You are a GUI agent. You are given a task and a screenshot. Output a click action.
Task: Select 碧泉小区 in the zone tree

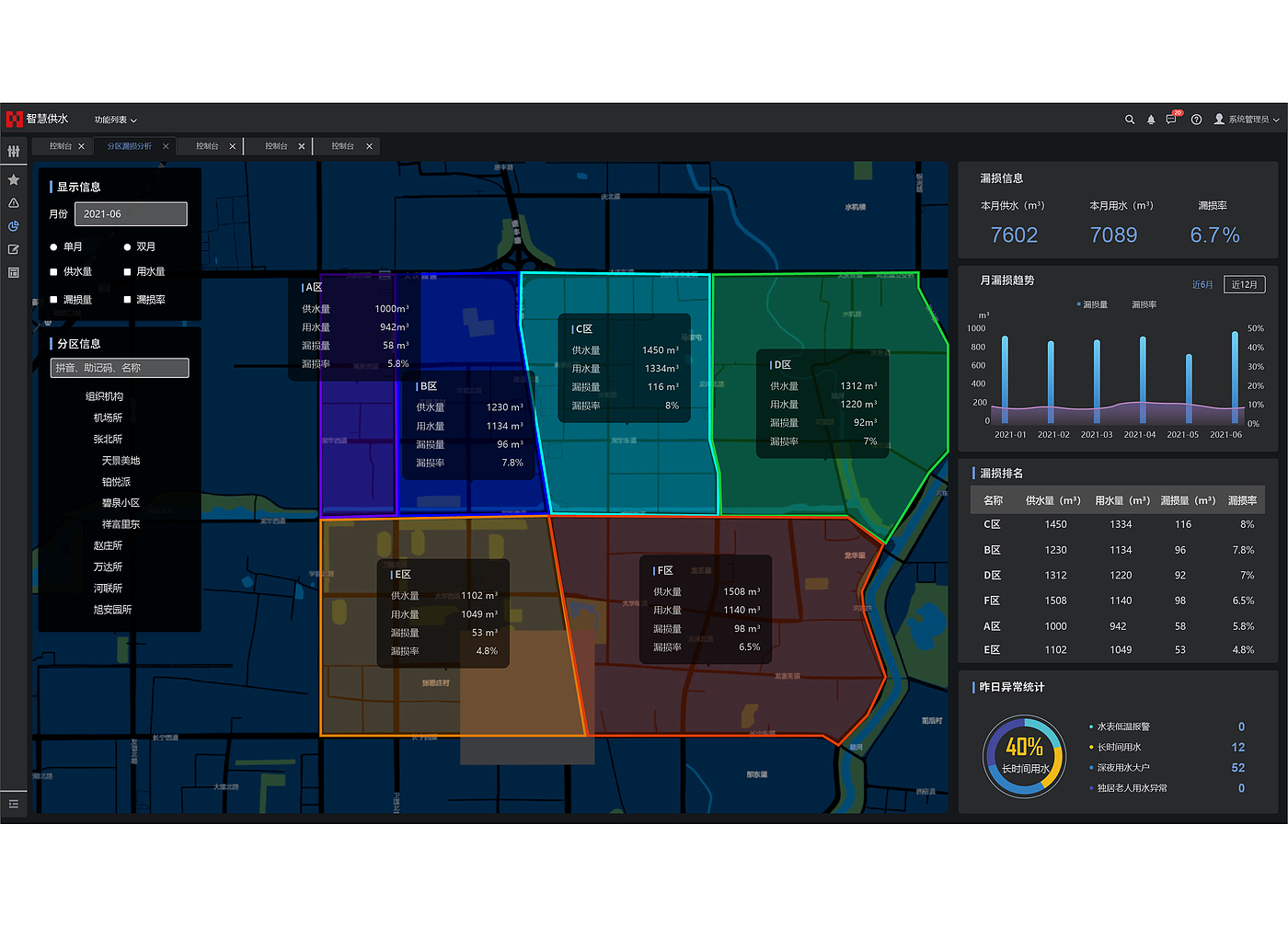(121, 503)
